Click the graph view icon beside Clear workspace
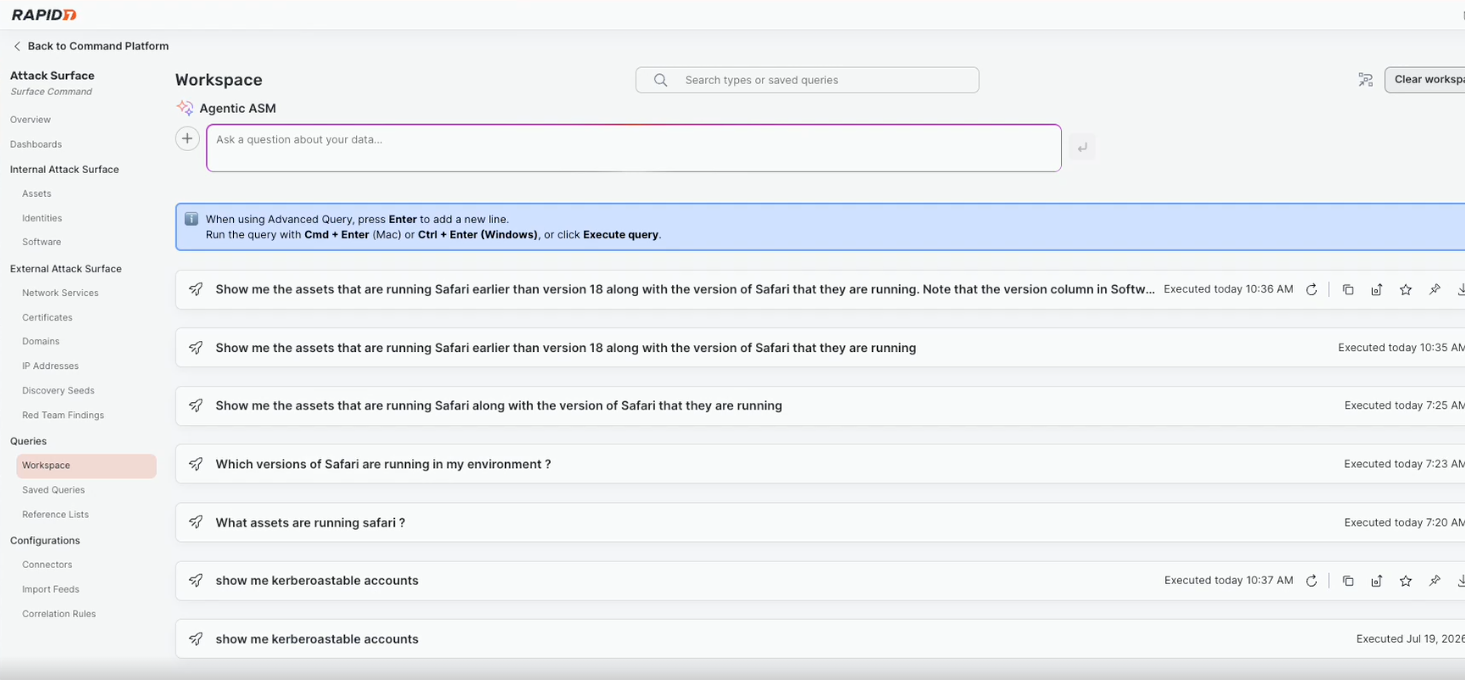The image size is (1465, 680). click(1365, 80)
